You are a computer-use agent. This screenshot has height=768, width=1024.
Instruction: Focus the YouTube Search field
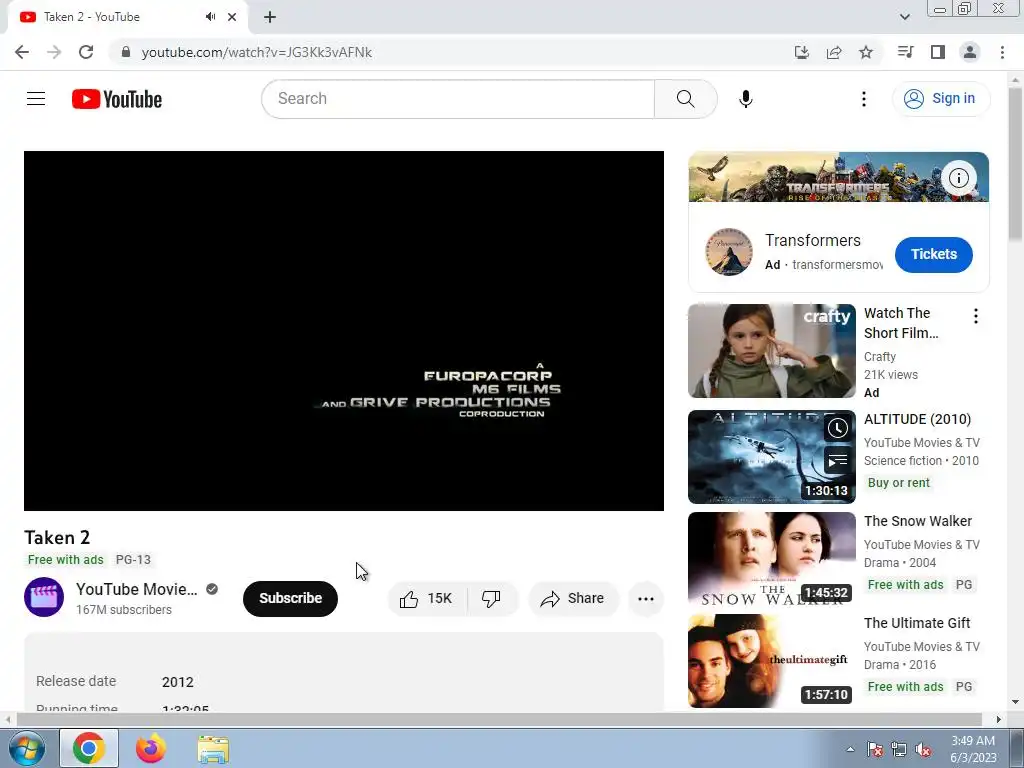click(458, 99)
